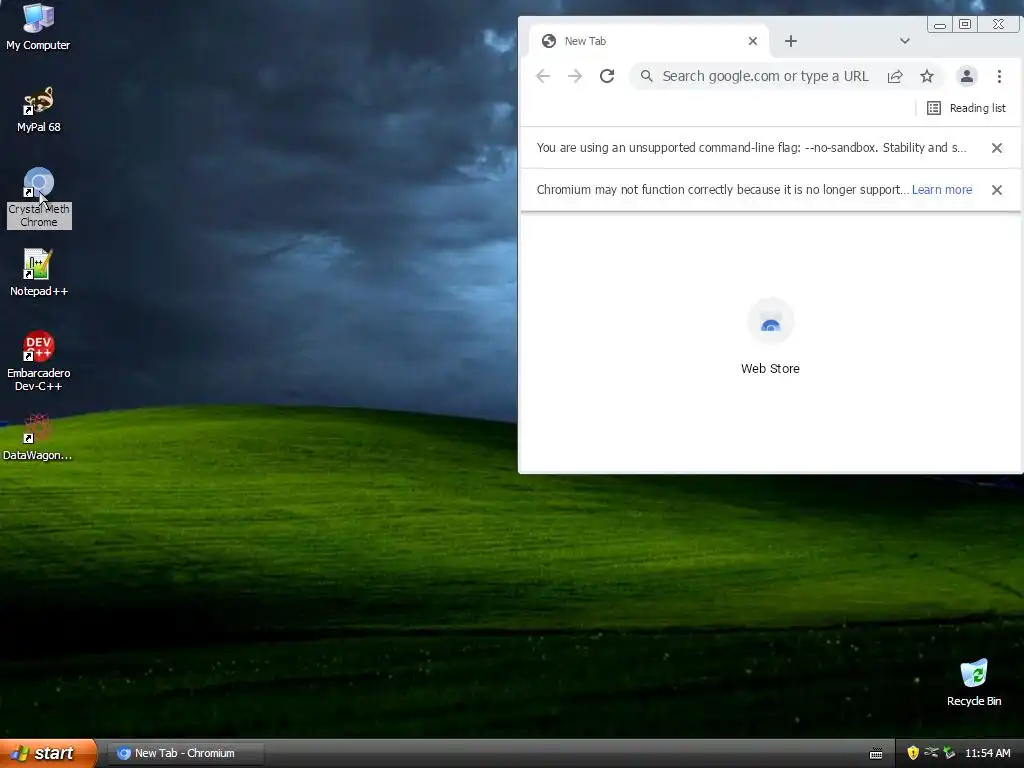This screenshot has height=768, width=1024.
Task: Open the profile avatar button
Action: click(967, 76)
